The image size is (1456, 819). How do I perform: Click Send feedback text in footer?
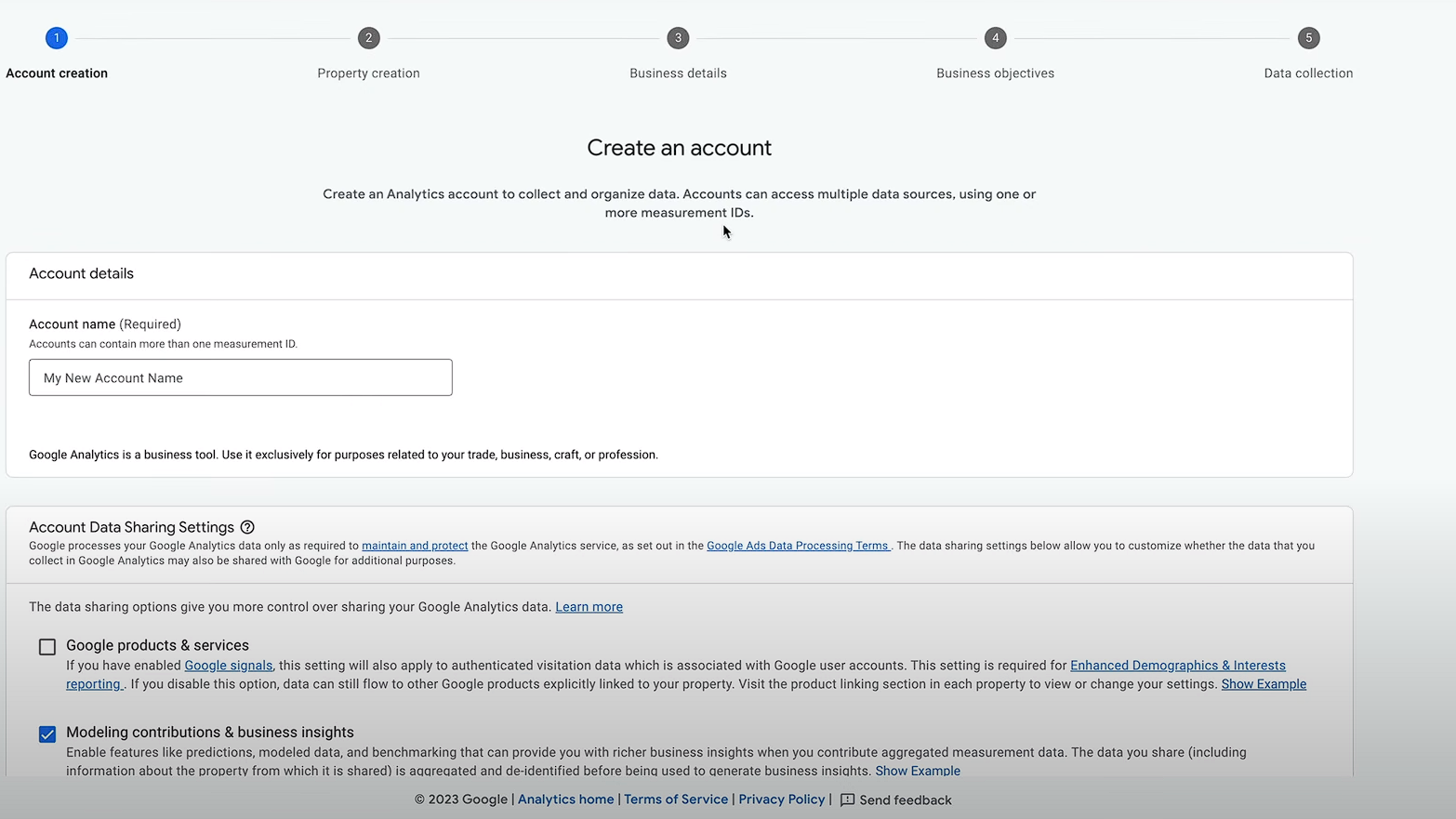[906, 800]
